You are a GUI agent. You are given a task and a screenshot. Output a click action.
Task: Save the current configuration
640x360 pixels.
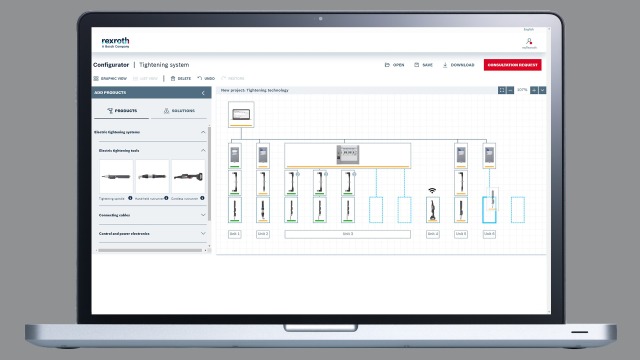pos(423,65)
